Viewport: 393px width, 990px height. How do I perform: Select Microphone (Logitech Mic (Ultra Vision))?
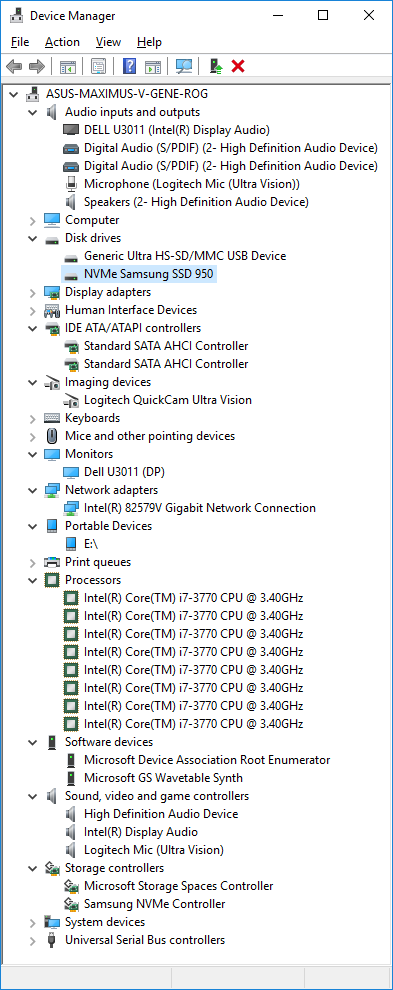tap(192, 184)
